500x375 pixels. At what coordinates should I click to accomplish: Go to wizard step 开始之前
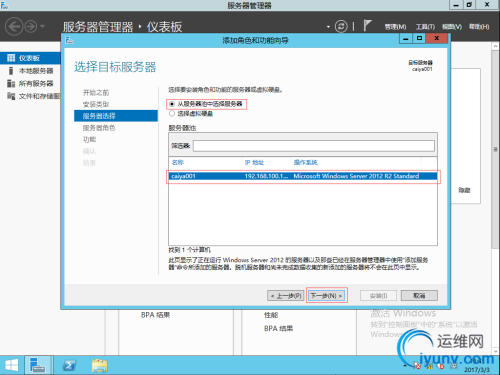(96, 93)
